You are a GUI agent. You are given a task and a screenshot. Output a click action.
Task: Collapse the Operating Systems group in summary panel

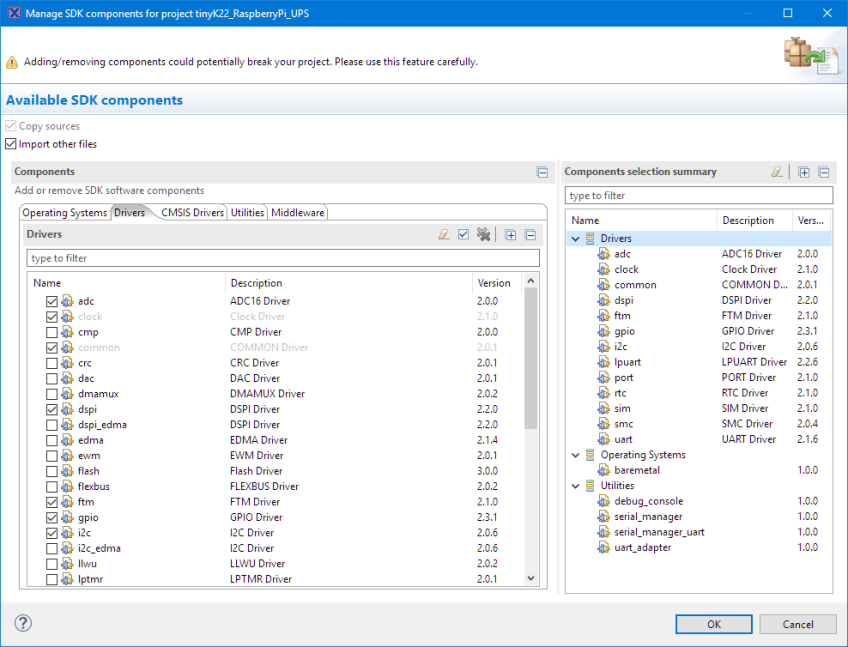[573, 454]
